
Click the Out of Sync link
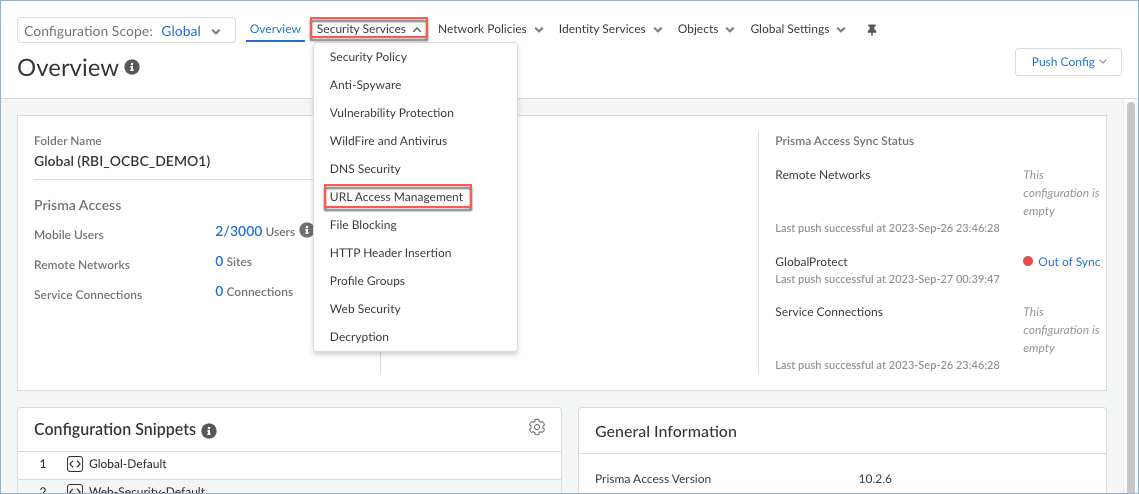click(1068, 262)
